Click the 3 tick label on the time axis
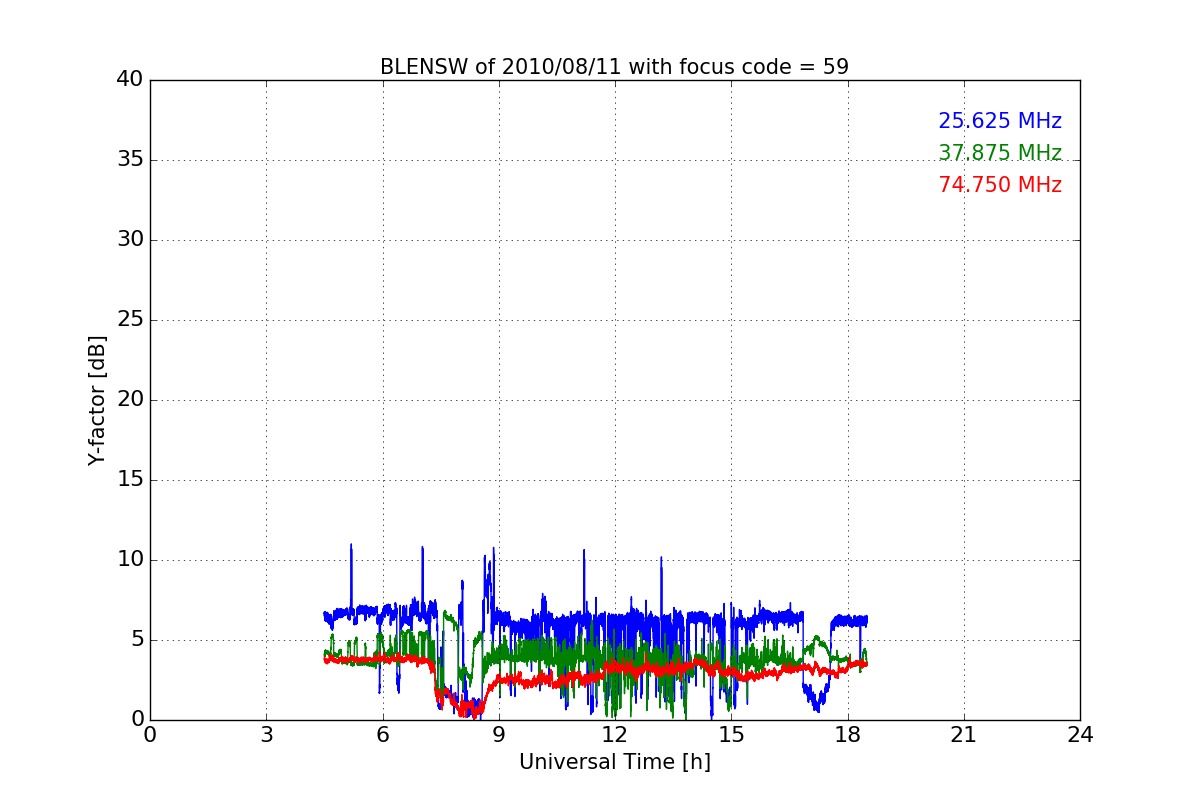The image size is (1200, 800). 266,735
